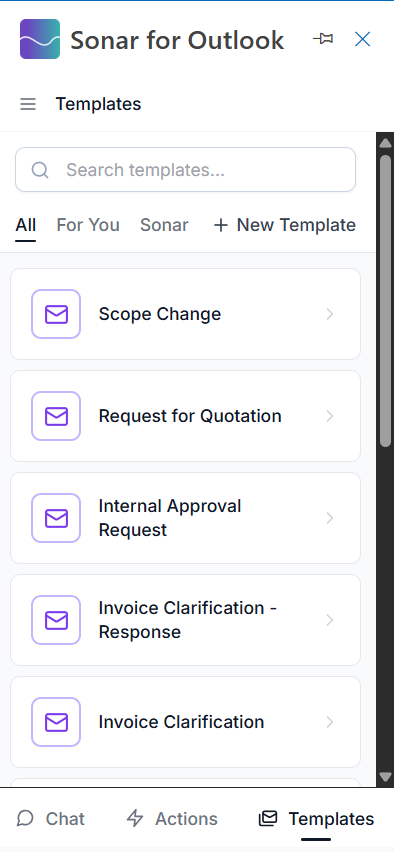Expand Scope Change with its chevron
Screen dimensions: 394x852
click(330, 314)
